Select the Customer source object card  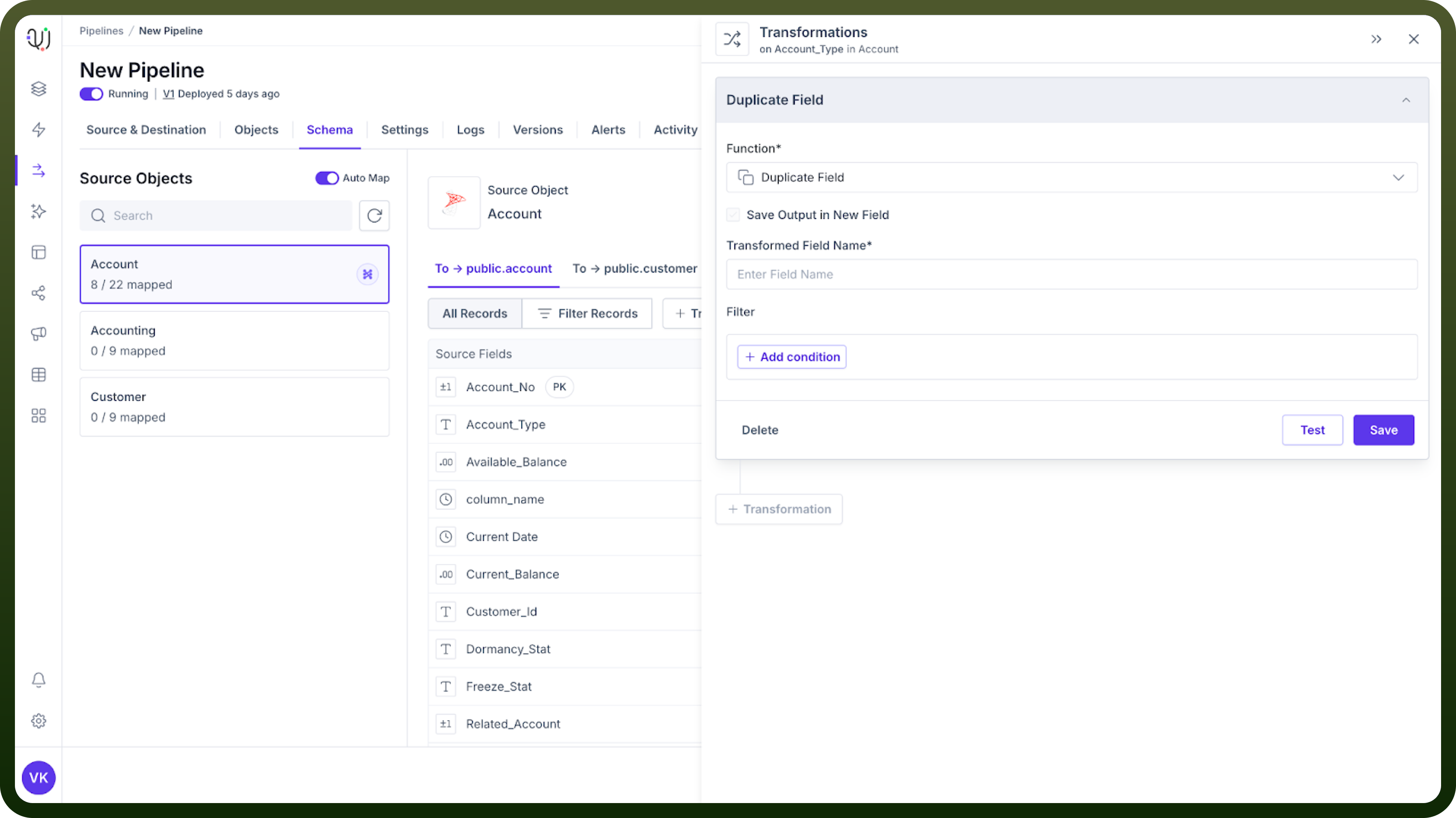[x=234, y=407]
